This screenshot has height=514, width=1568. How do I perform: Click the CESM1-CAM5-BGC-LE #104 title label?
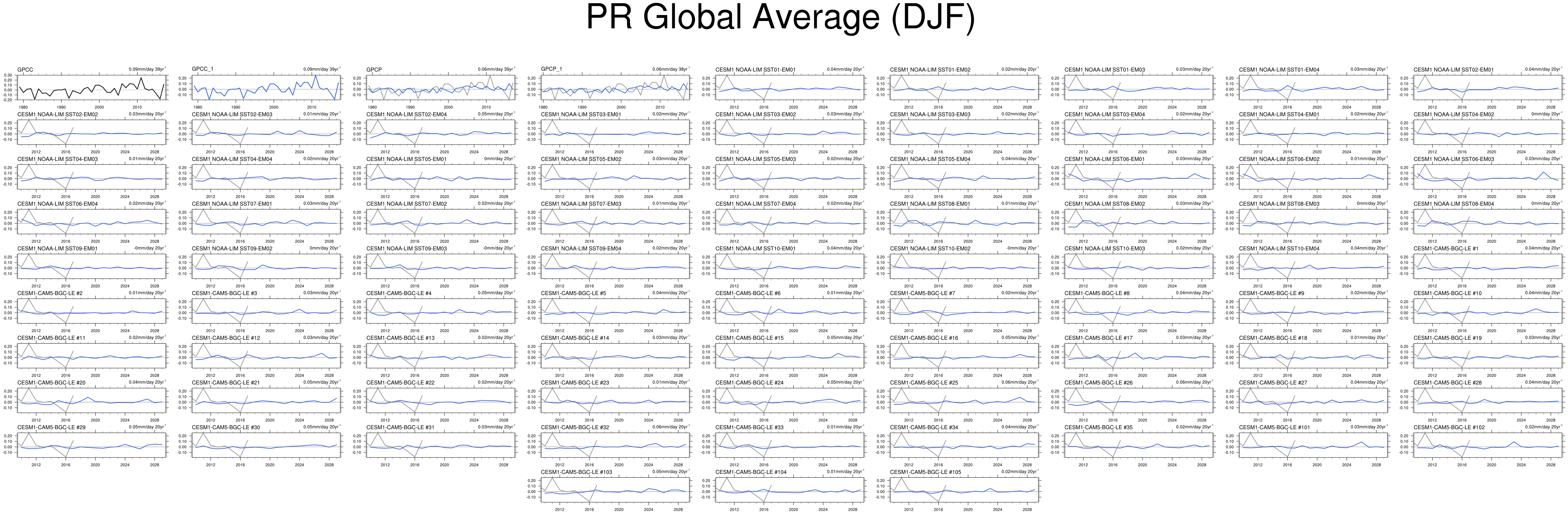click(750, 472)
